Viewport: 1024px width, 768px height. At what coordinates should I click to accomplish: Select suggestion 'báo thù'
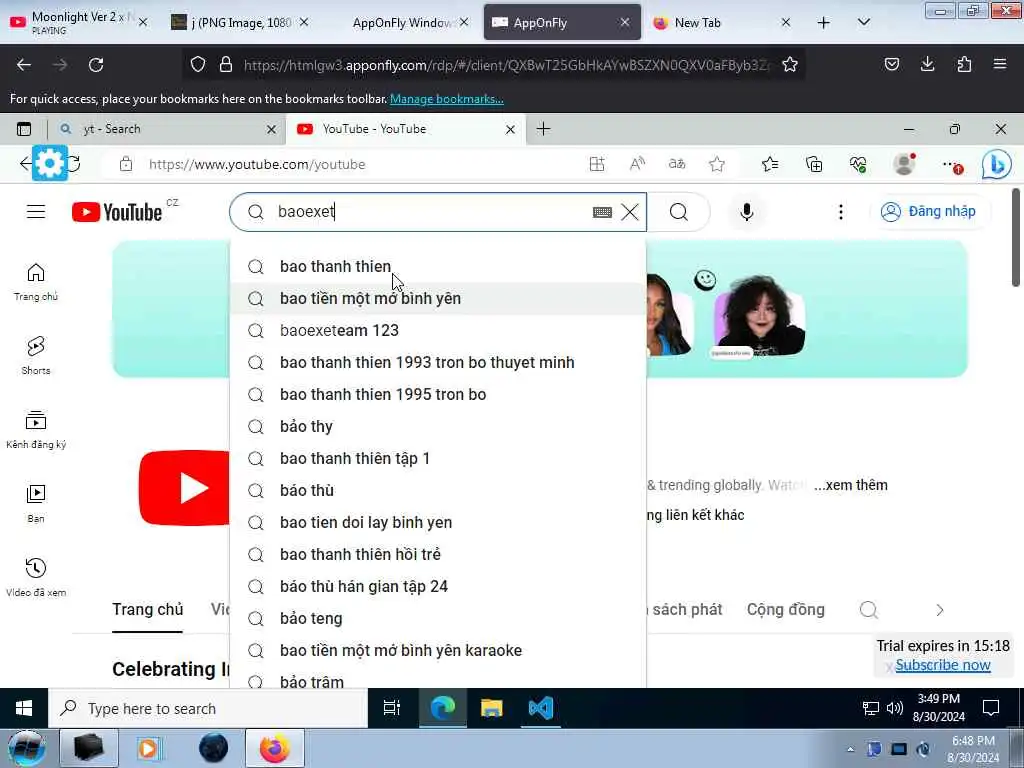438,490
